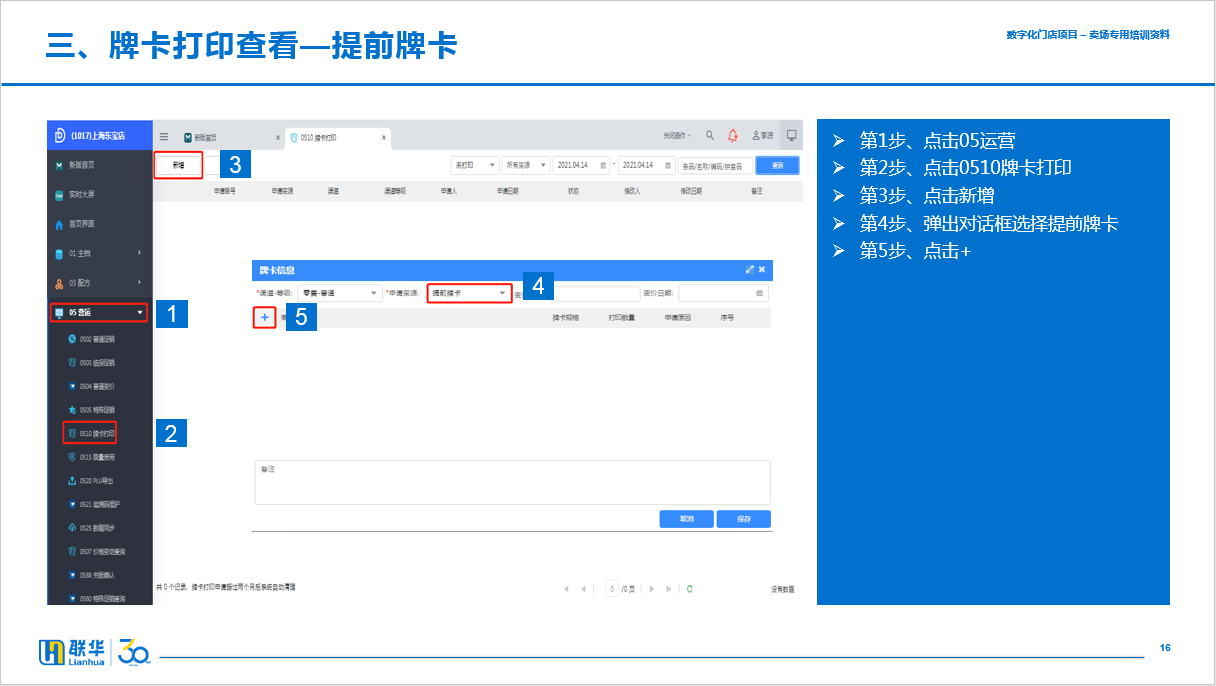The height and width of the screenshot is (686, 1216).
Task: Click 保存 in the 牌卡信息 dialog
Action: [x=744, y=519]
